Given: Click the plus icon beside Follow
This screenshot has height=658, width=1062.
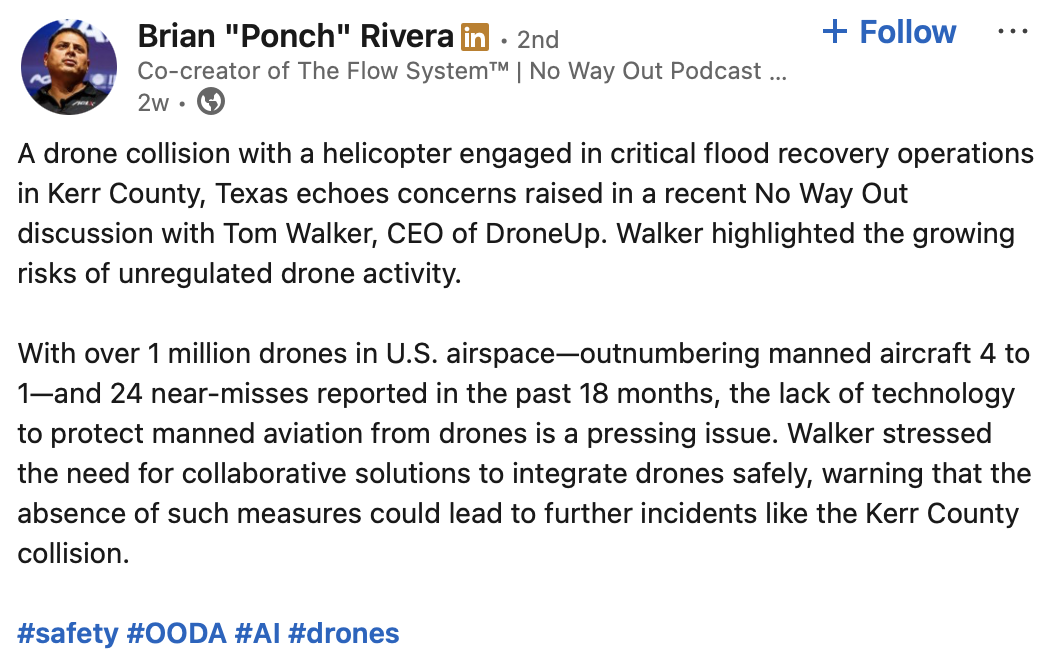Looking at the screenshot, I should coord(834,31).
